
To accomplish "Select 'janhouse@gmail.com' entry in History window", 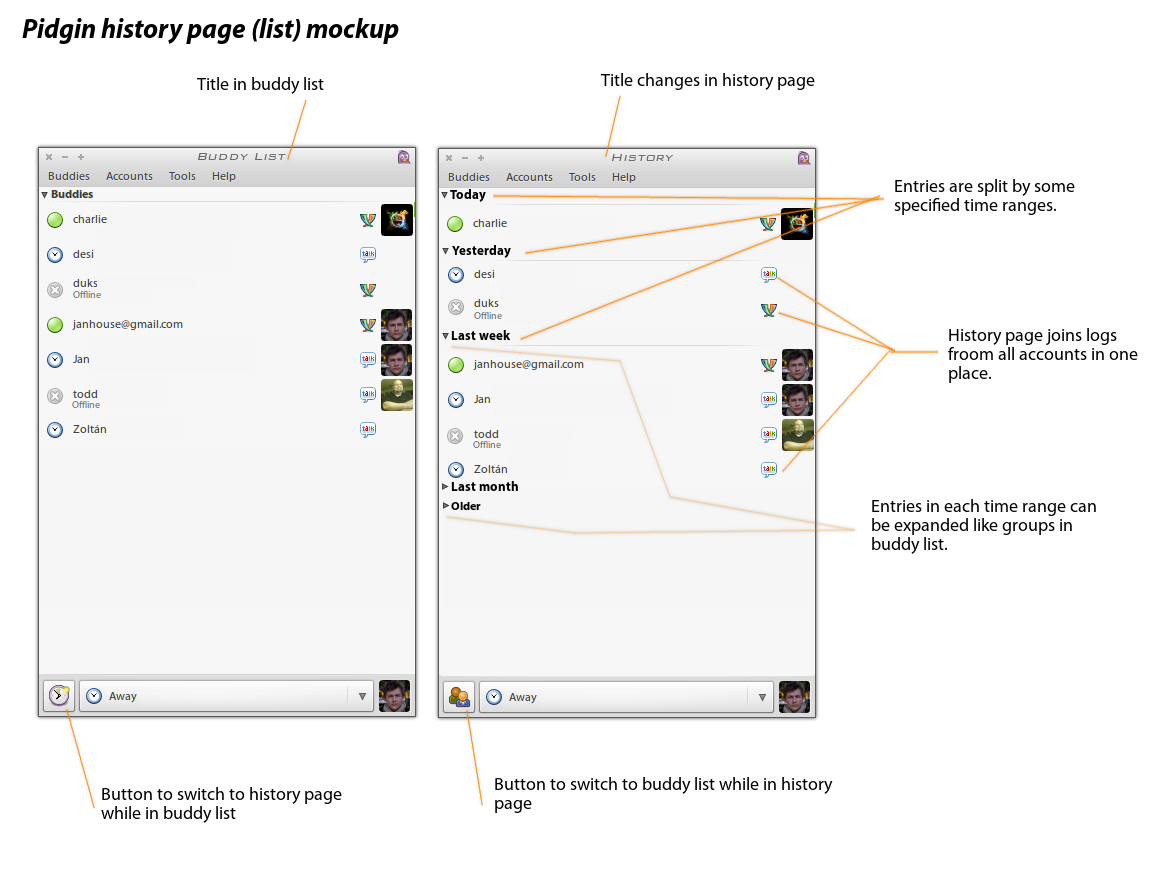I will [x=529, y=364].
